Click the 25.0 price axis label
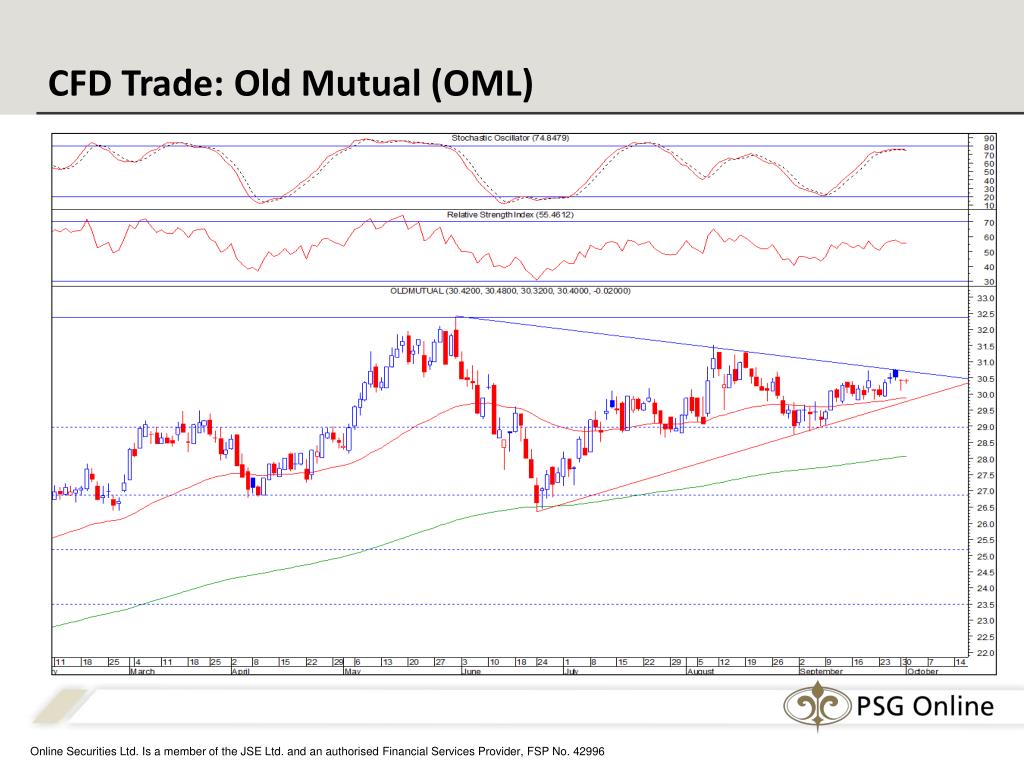The height and width of the screenshot is (768, 1024). (x=985, y=556)
